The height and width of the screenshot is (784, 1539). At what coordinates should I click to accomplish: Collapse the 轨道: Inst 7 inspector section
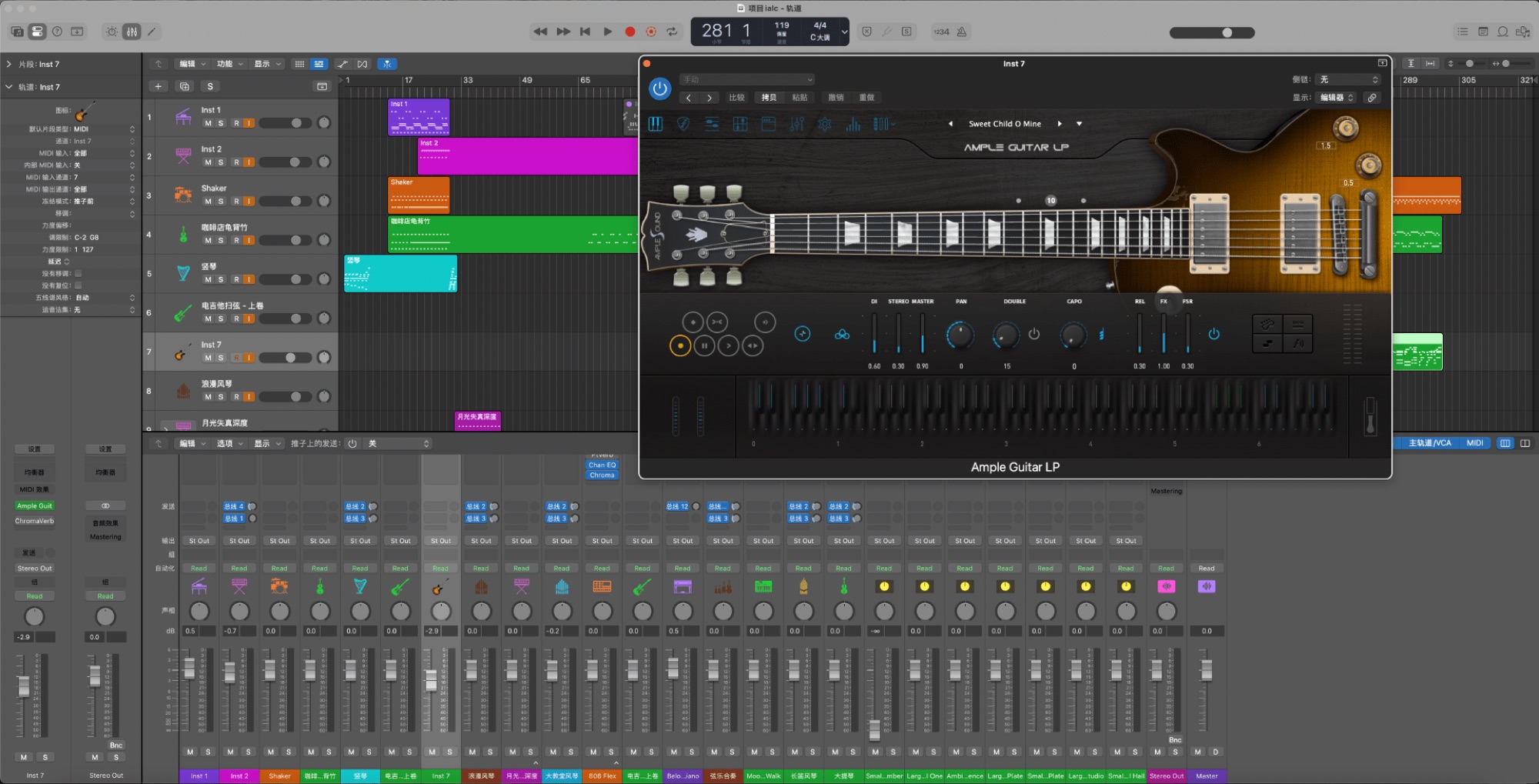[8, 87]
